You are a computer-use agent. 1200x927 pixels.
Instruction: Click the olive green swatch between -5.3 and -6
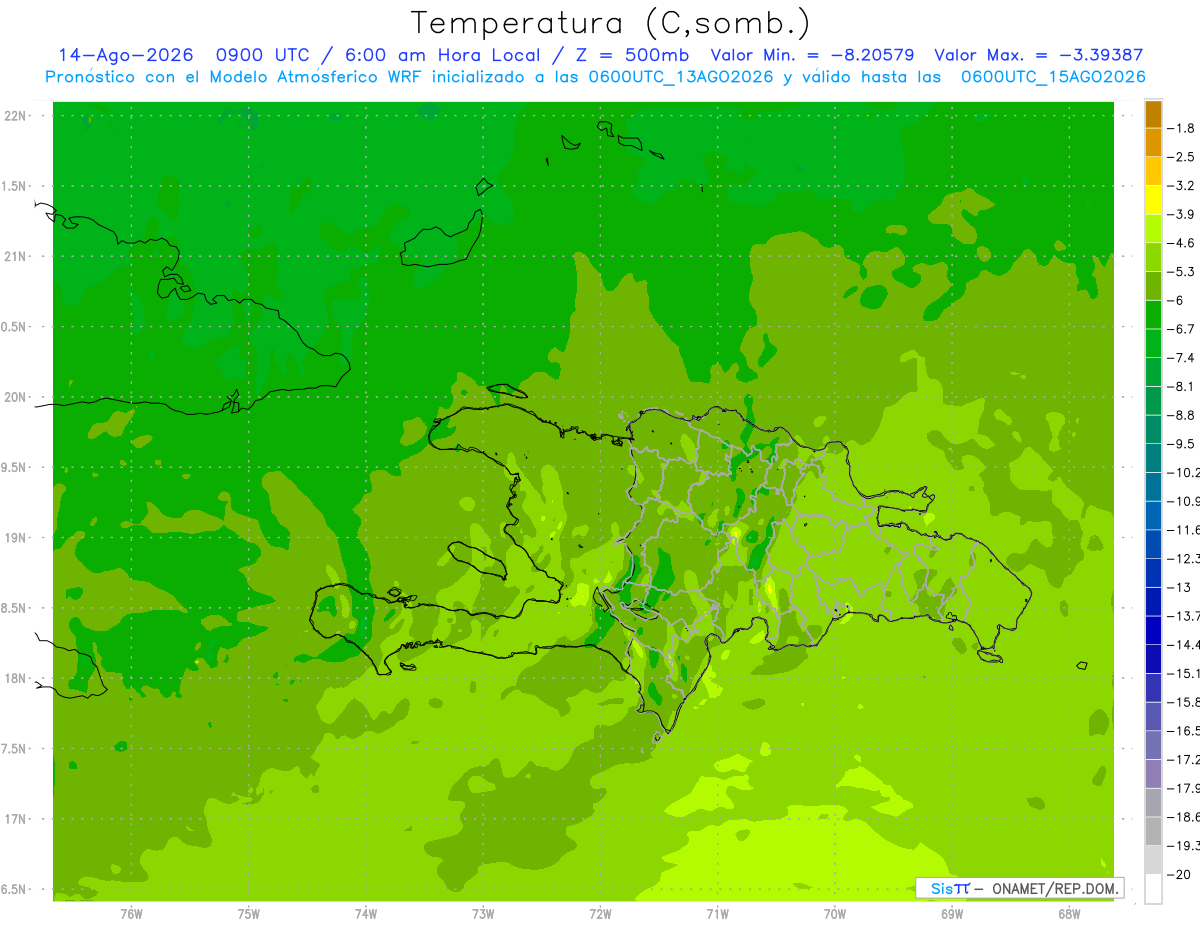[x=1153, y=286]
